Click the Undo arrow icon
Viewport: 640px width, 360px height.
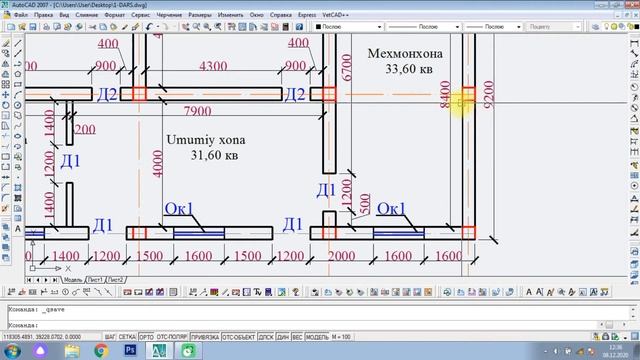pos(149,27)
